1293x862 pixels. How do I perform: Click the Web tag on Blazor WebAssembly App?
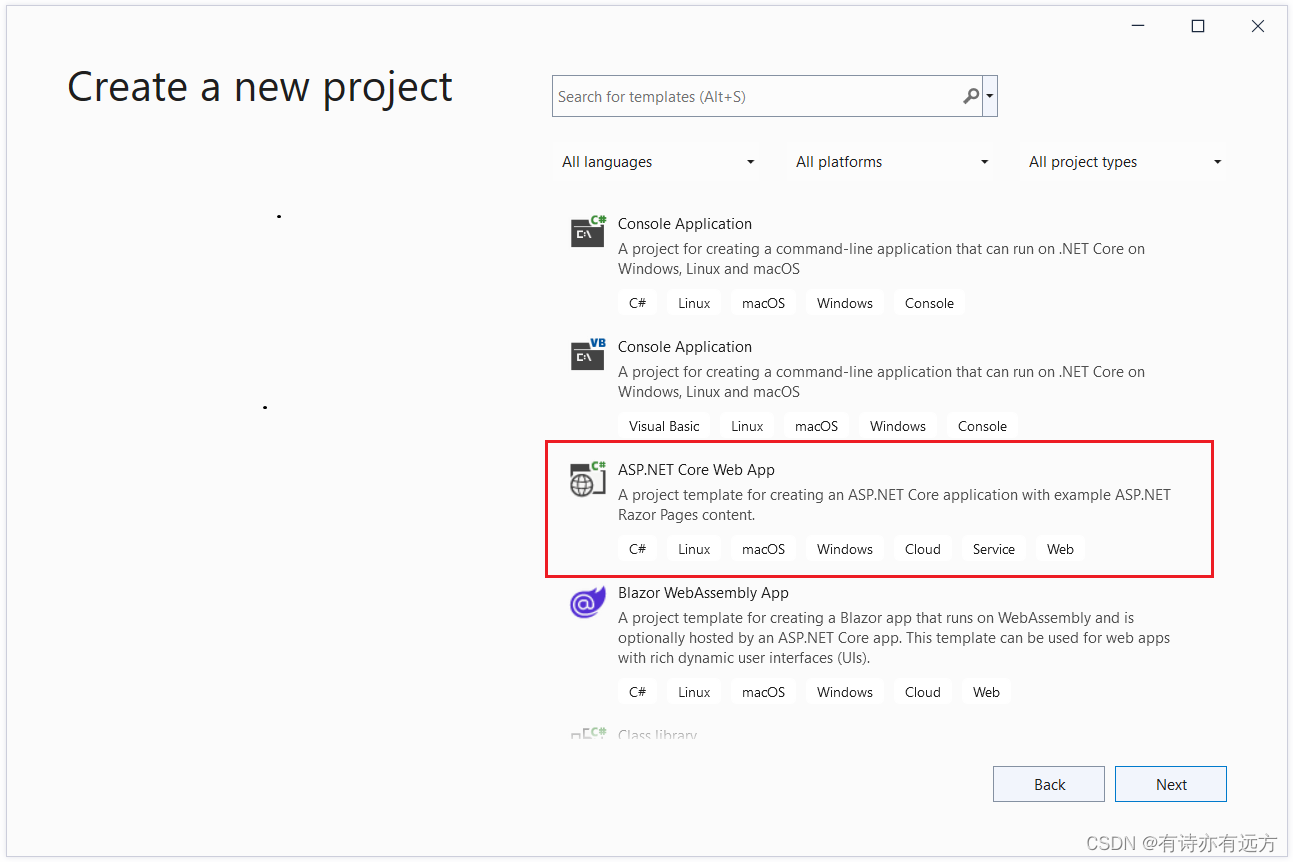tap(986, 692)
